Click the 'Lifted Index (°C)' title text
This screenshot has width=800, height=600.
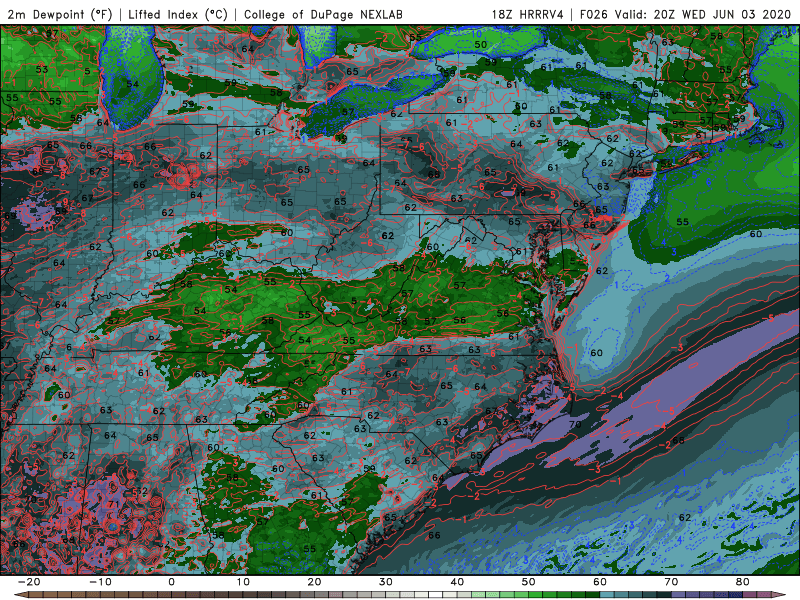coord(178,14)
